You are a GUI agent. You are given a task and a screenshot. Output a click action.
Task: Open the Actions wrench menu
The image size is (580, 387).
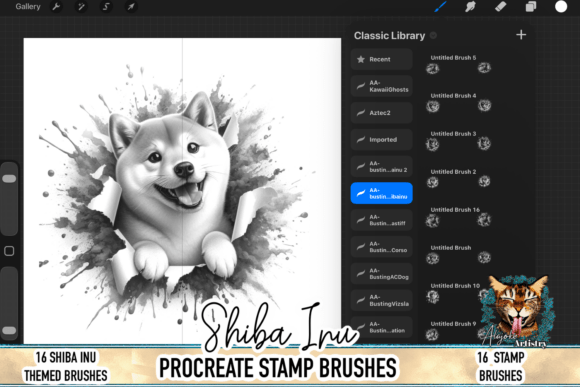(x=56, y=7)
